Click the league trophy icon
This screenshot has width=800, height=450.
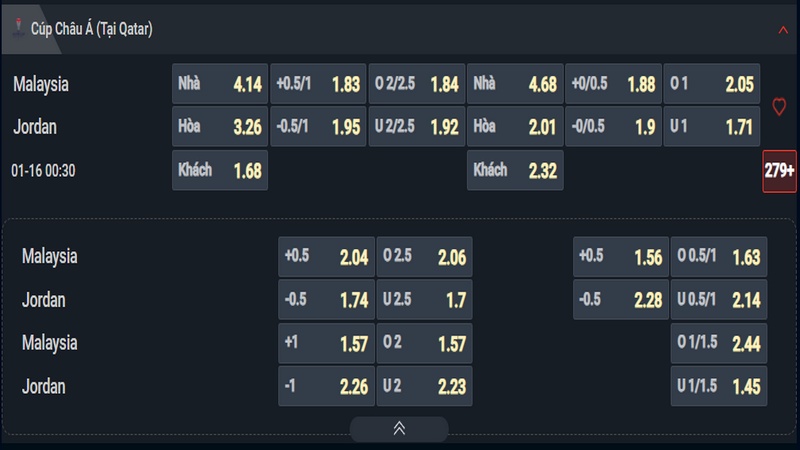[x=17, y=28]
